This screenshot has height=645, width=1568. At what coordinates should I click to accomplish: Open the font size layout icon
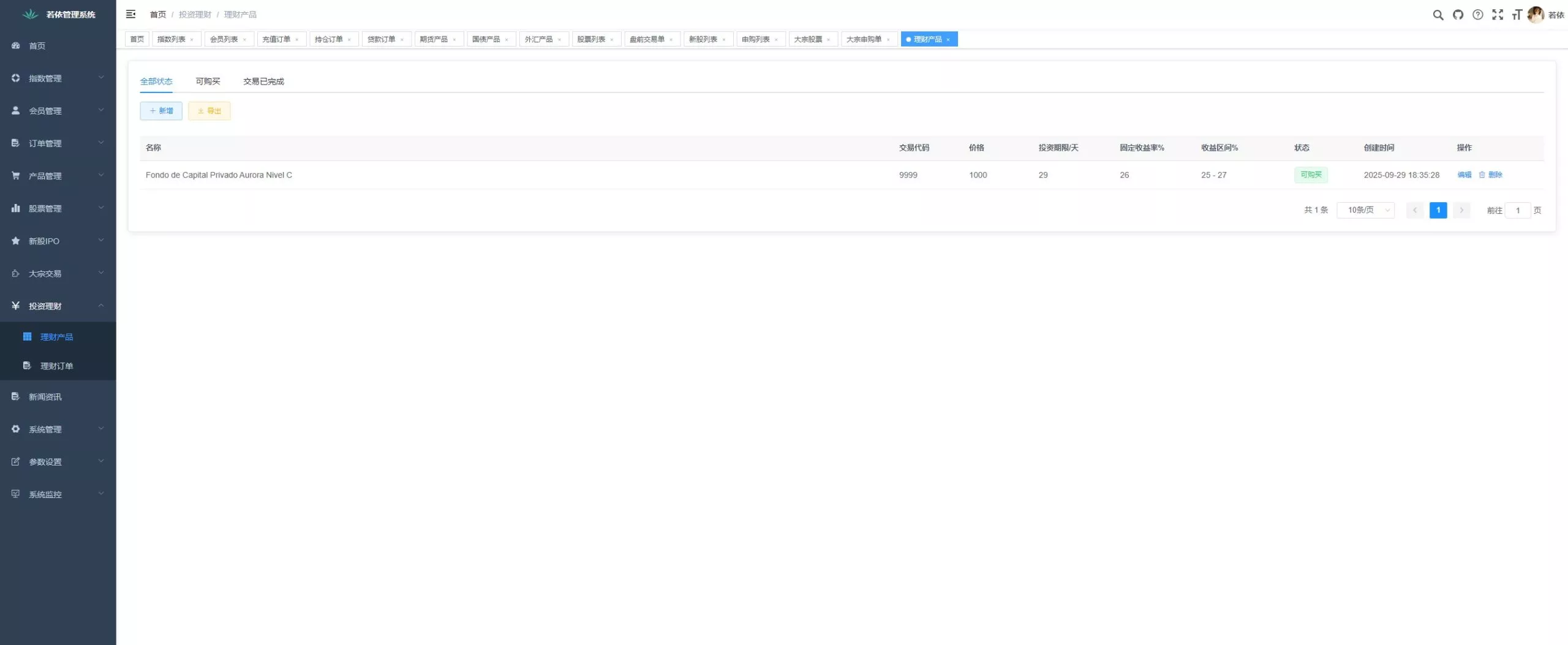[x=1517, y=15]
